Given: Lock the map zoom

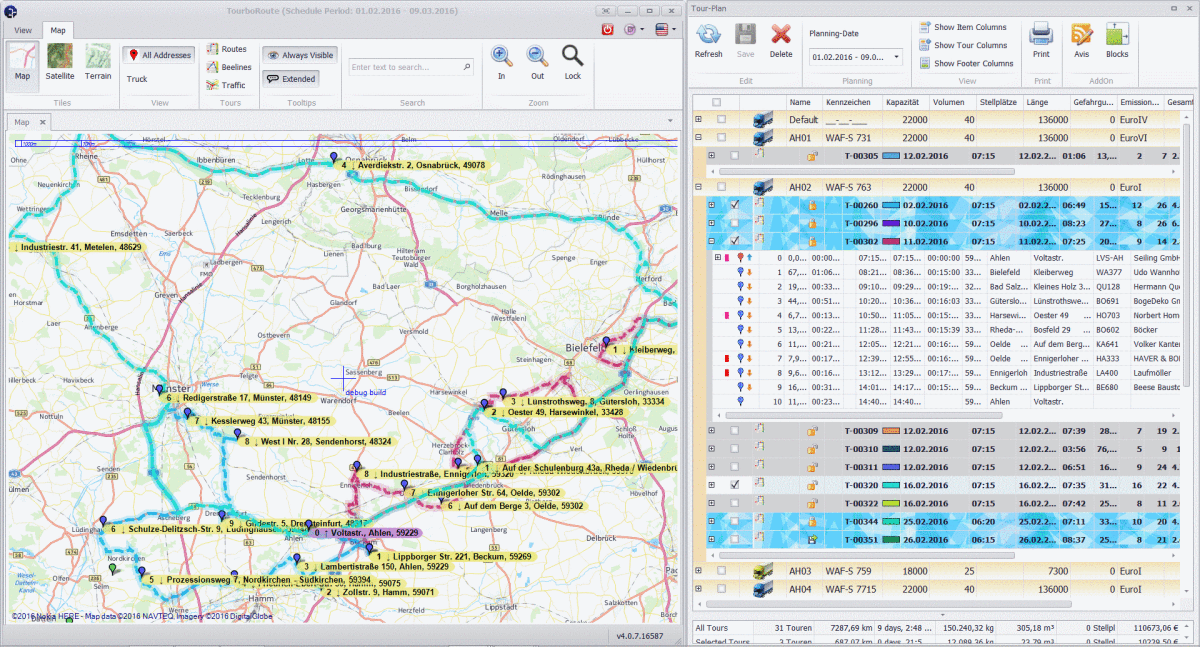Looking at the screenshot, I should pos(572,62).
